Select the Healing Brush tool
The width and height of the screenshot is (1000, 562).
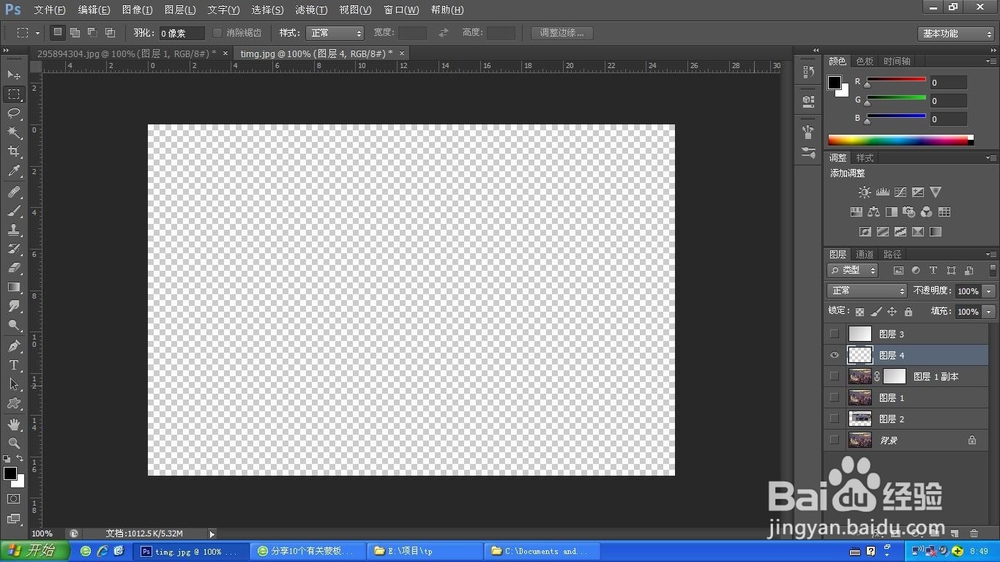click(13, 192)
